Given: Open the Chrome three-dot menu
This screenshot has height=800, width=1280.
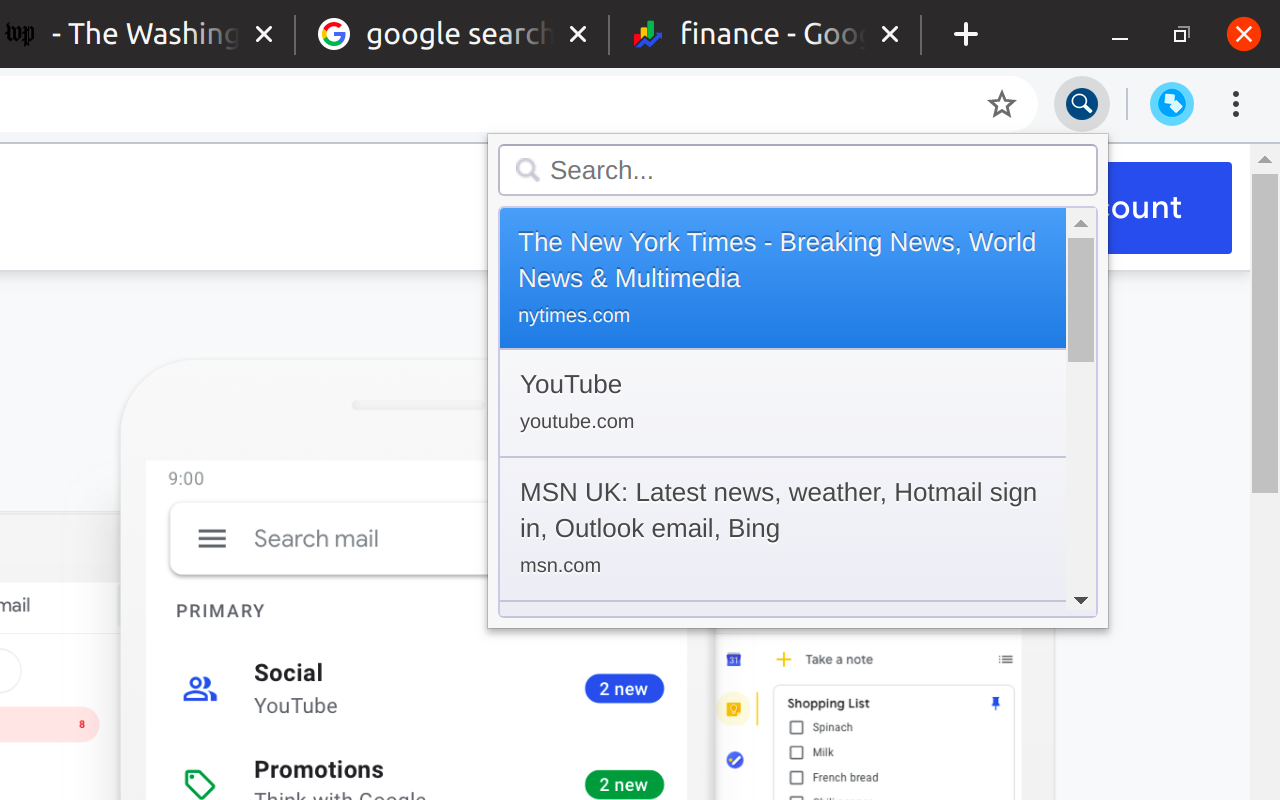Looking at the screenshot, I should (1236, 104).
